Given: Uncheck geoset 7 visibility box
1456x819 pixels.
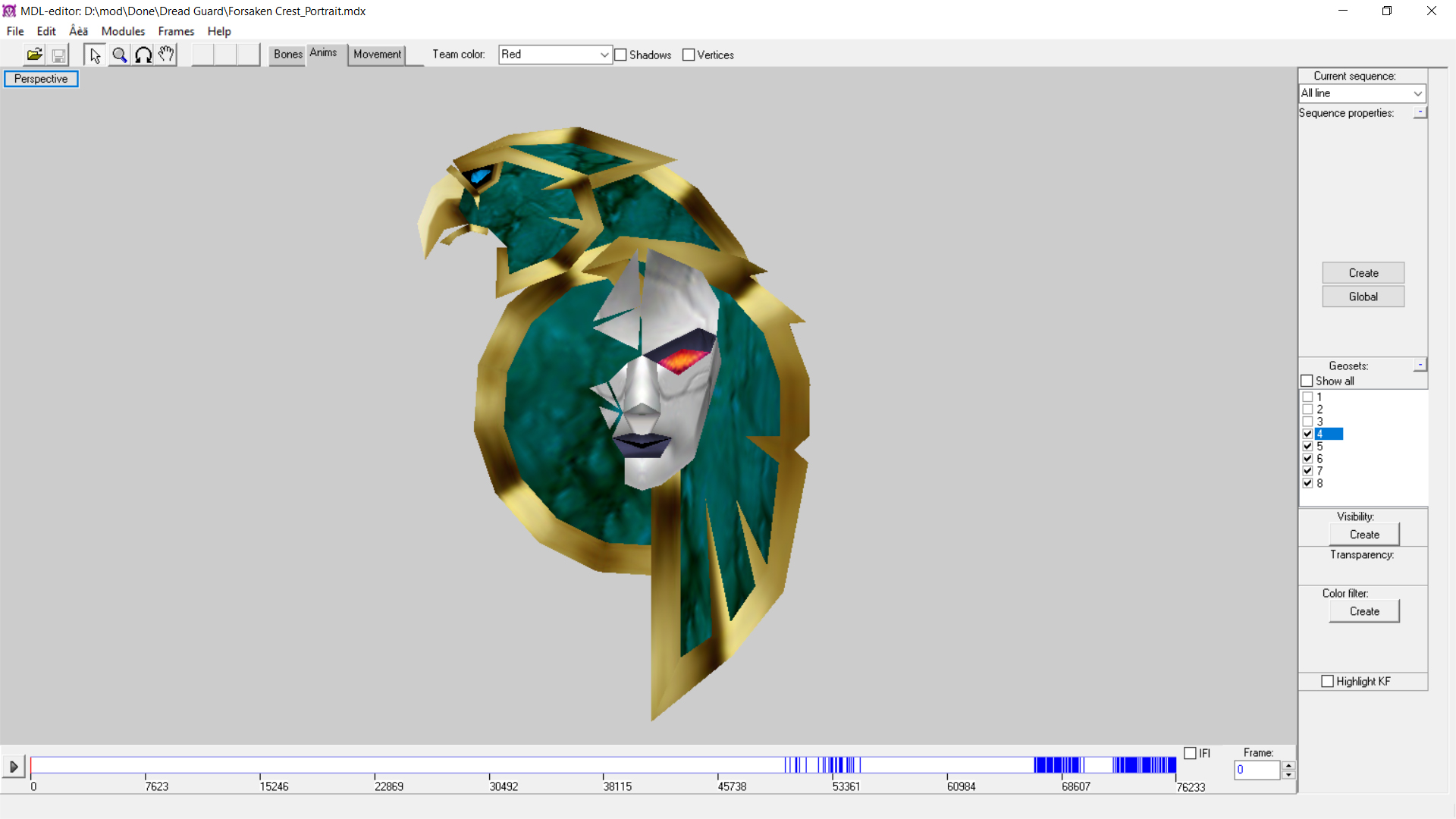Looking at the screenshot, I should coord(1307,471).
